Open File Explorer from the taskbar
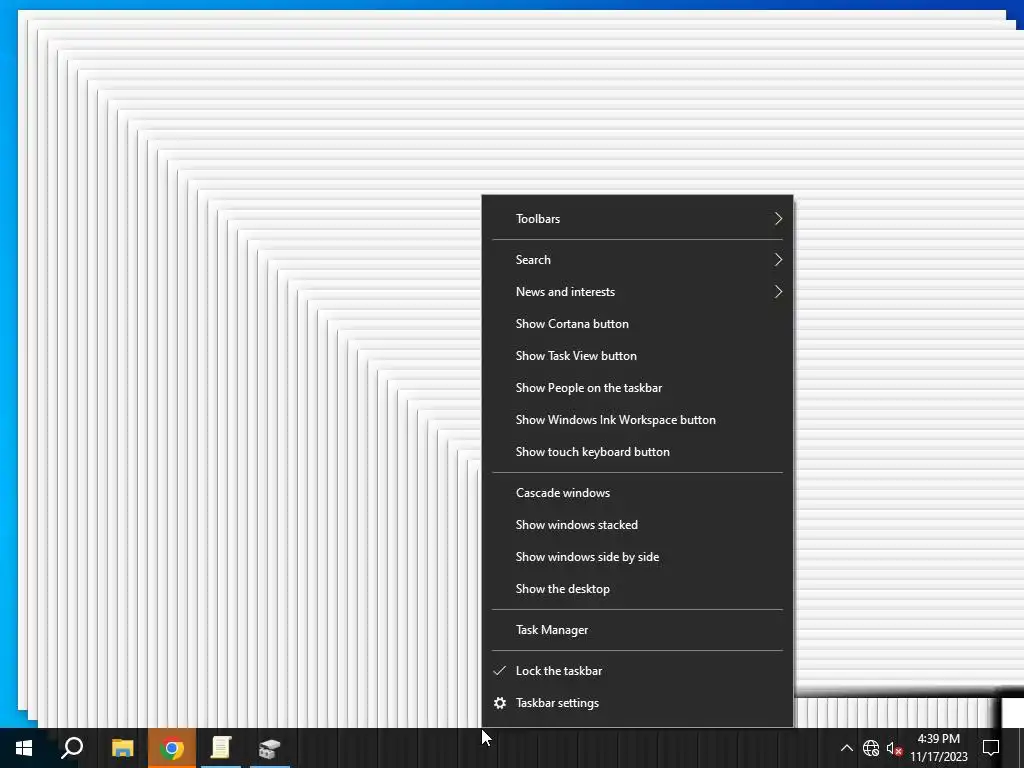Viewport: 1024px width, 768px height. pos(122,748)
